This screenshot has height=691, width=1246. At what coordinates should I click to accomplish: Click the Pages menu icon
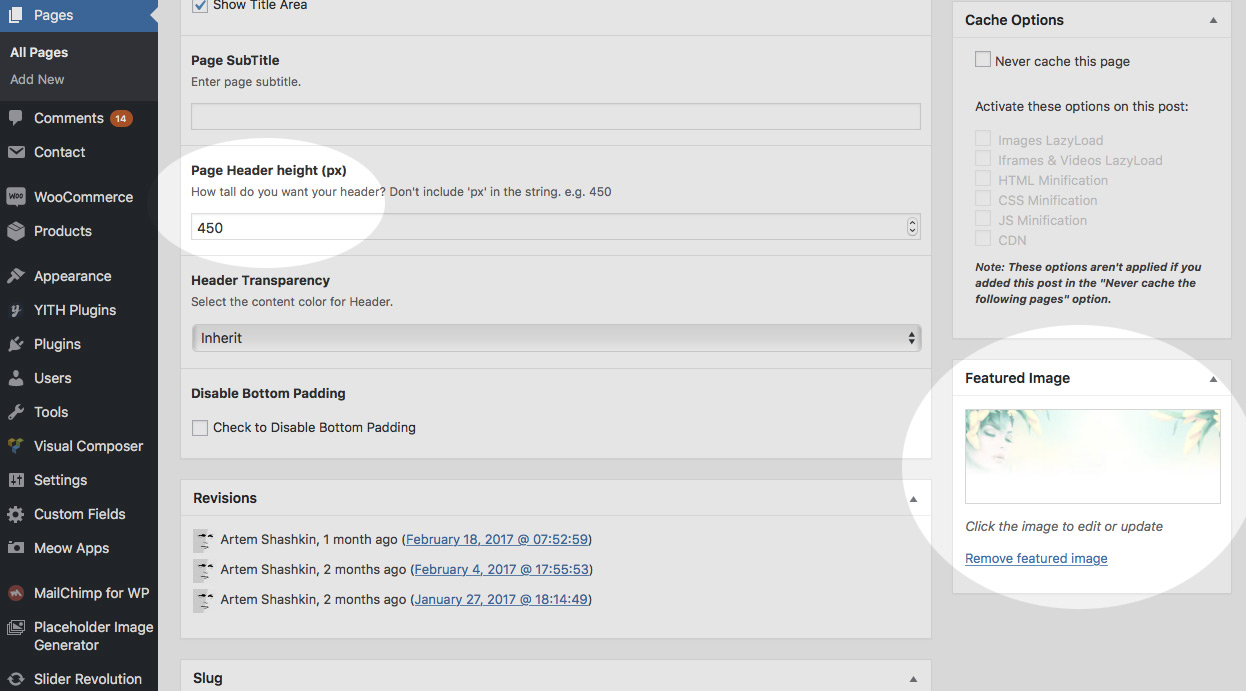[15, 15]
